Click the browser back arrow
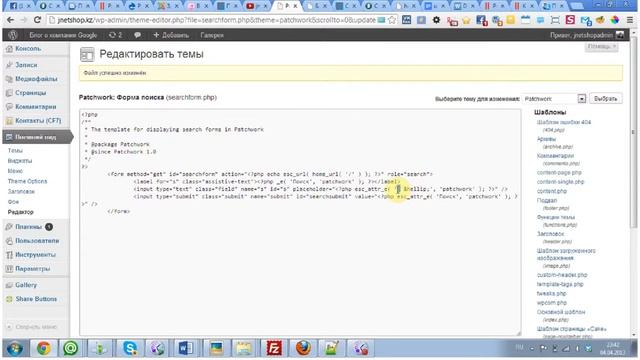The image size is (640, 360). coord(10,20)
